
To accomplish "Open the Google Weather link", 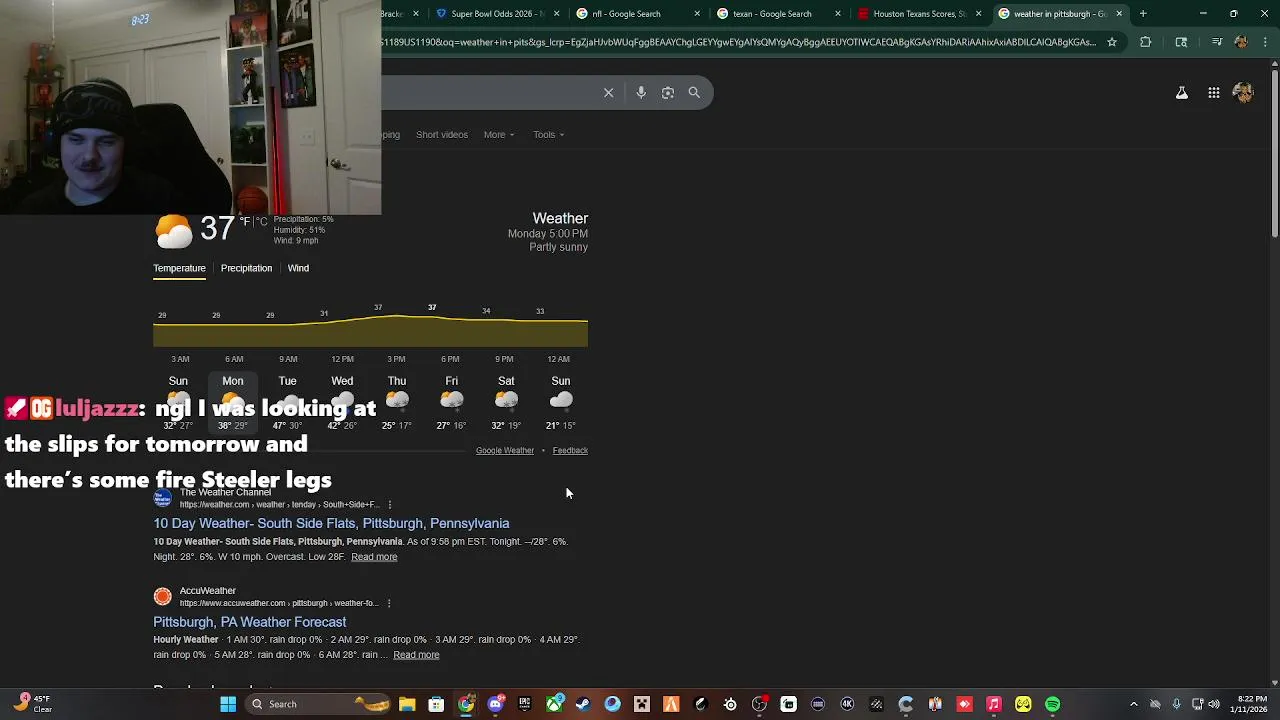I will [x=505, y=451].
